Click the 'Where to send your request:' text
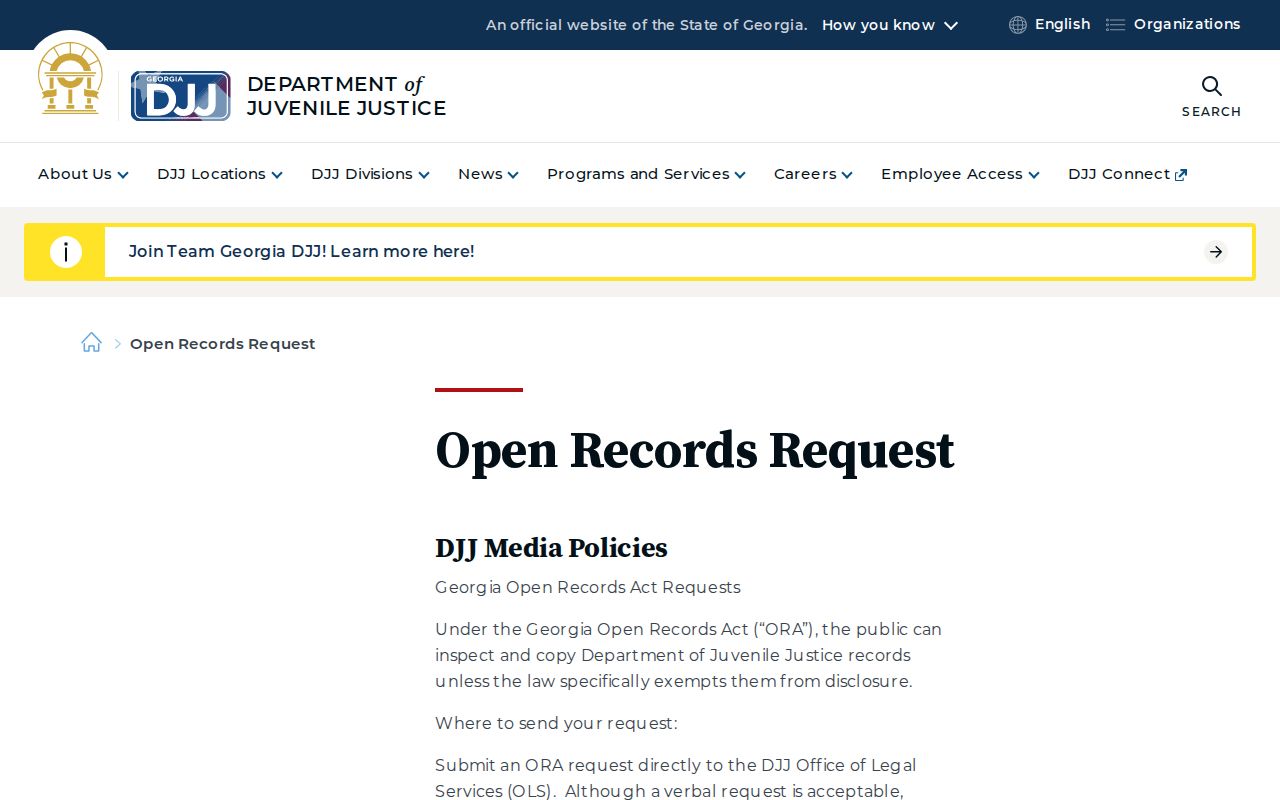The height and width of the screenshot is (800, 1280). [x=556, y=723]
